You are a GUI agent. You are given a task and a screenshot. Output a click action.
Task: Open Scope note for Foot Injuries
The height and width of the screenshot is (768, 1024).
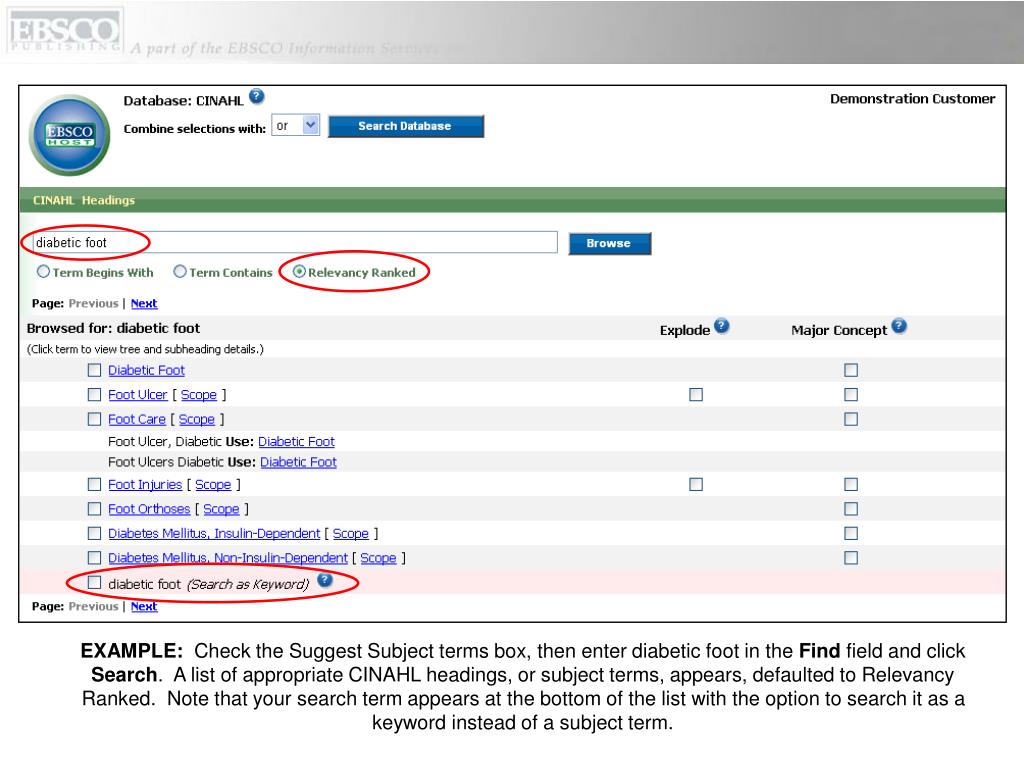[213, 485]
